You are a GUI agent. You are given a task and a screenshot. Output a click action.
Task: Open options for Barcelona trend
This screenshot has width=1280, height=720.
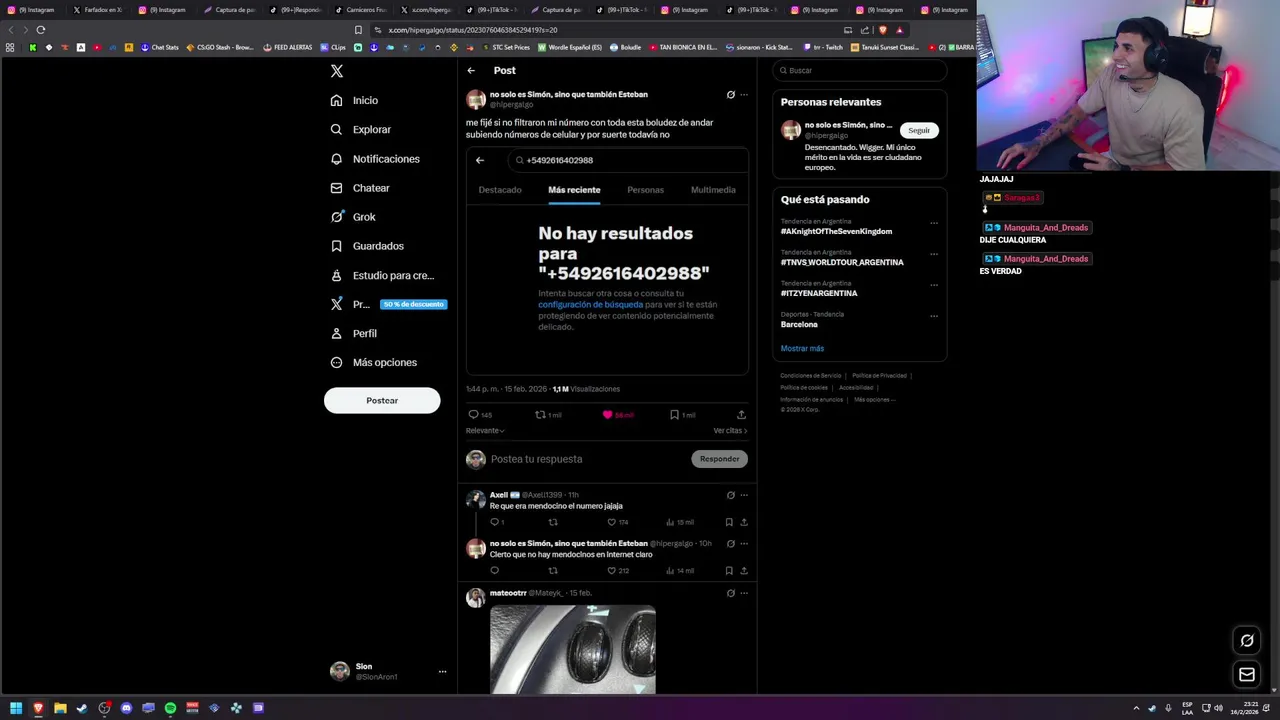[934, 316]
